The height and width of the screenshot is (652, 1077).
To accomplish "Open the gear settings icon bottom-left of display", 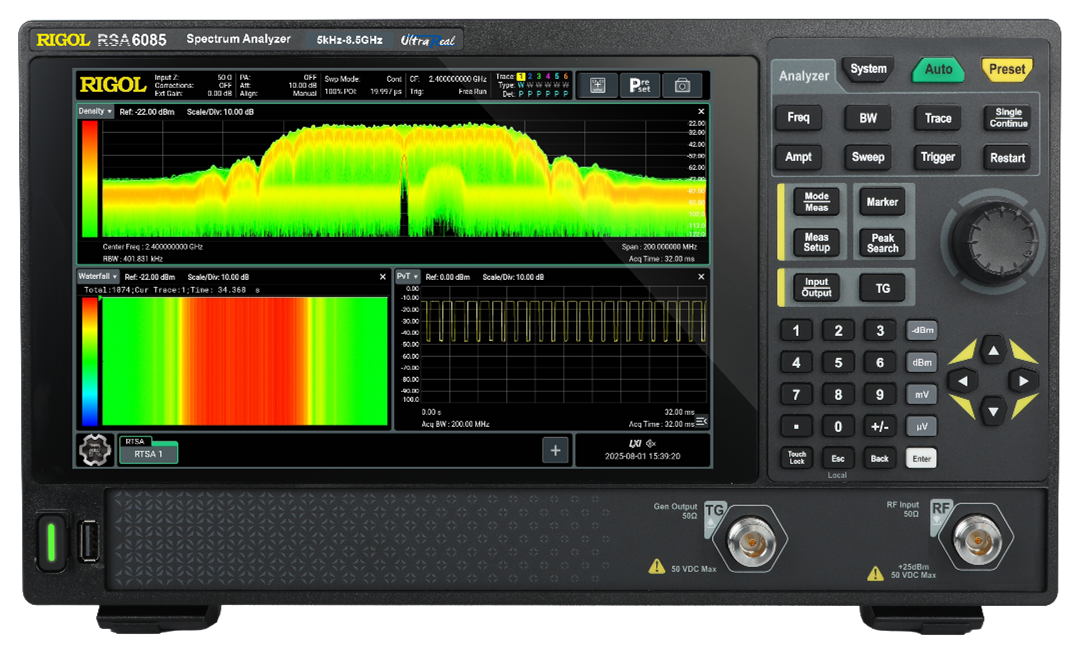I will tap(95, 451).
